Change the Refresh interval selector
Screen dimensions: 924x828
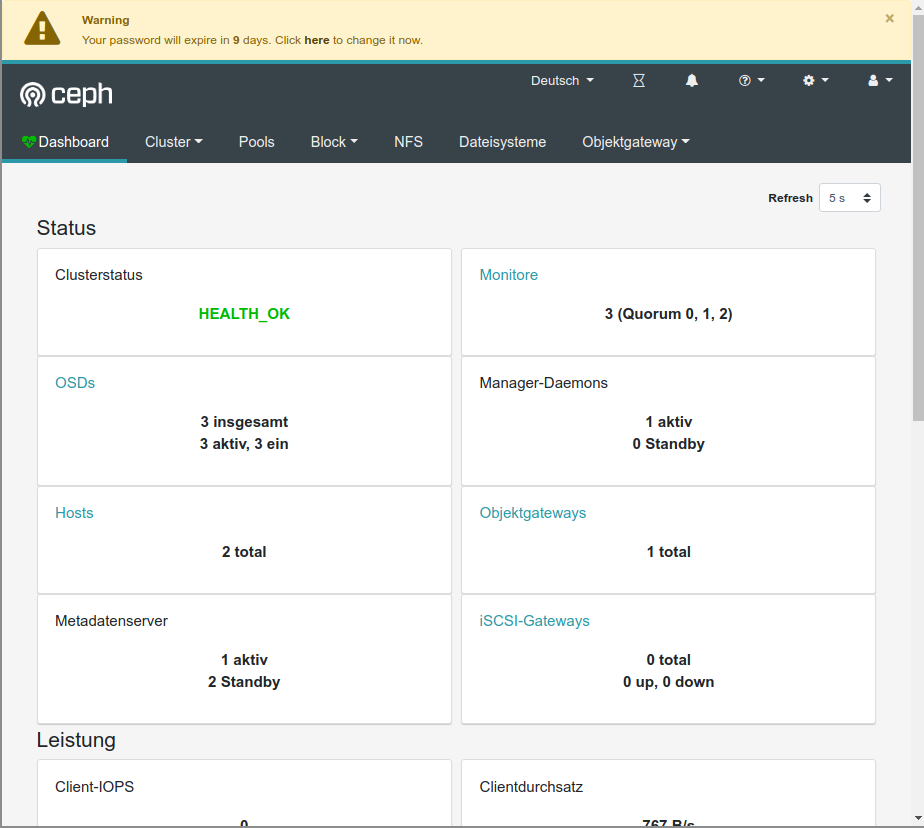click(x=849, y=198)
